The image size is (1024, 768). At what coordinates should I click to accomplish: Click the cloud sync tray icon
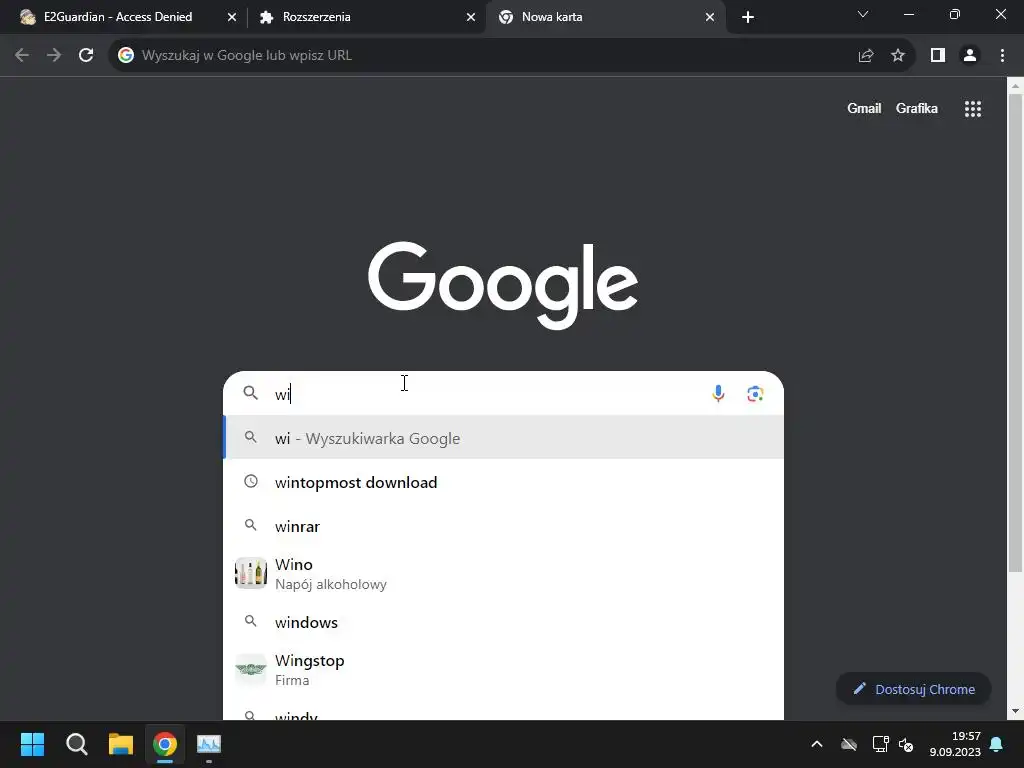[x=849, y=744]
